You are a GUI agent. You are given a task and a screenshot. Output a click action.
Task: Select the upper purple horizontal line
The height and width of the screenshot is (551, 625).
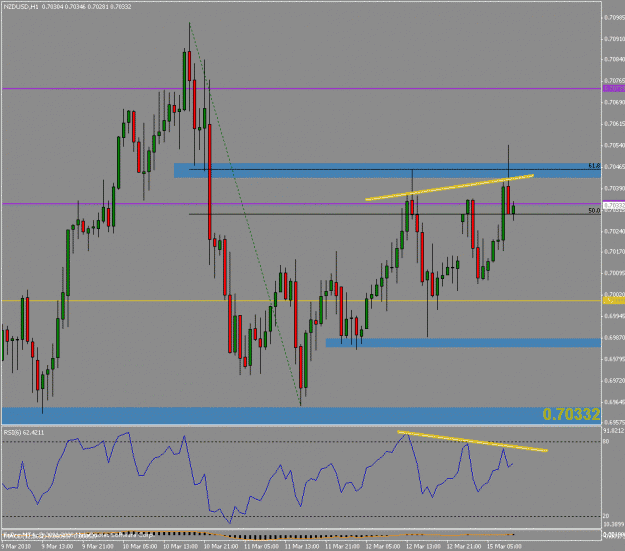point(301,89)
